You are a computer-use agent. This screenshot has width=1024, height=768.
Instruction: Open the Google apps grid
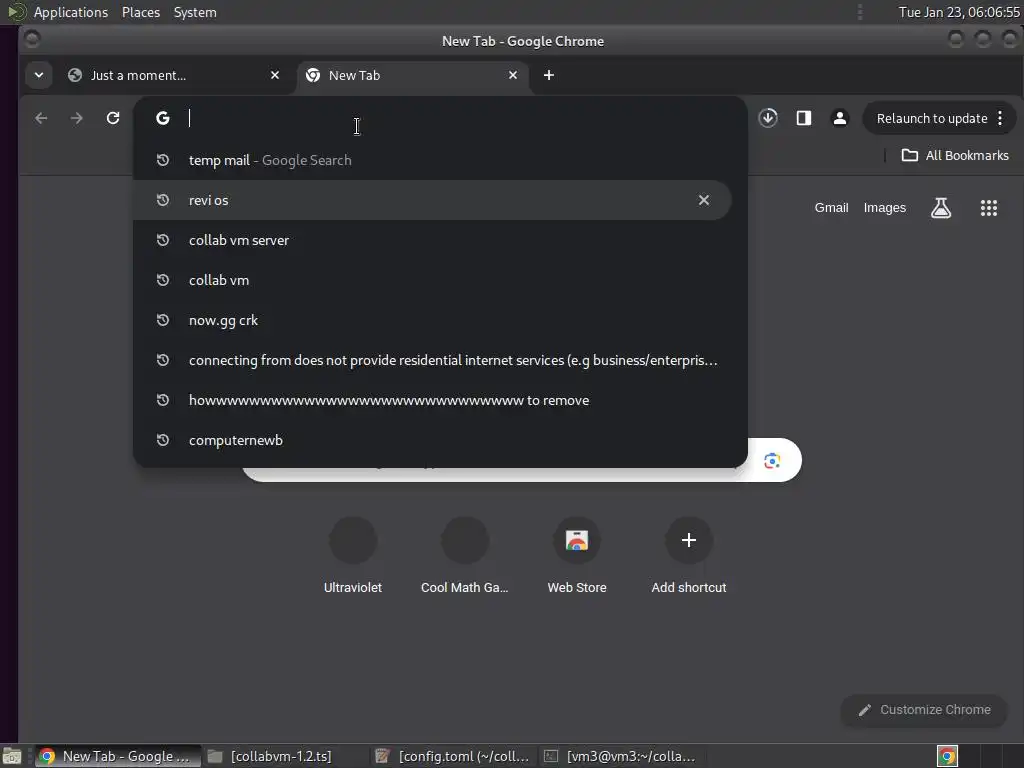[989, 208]
